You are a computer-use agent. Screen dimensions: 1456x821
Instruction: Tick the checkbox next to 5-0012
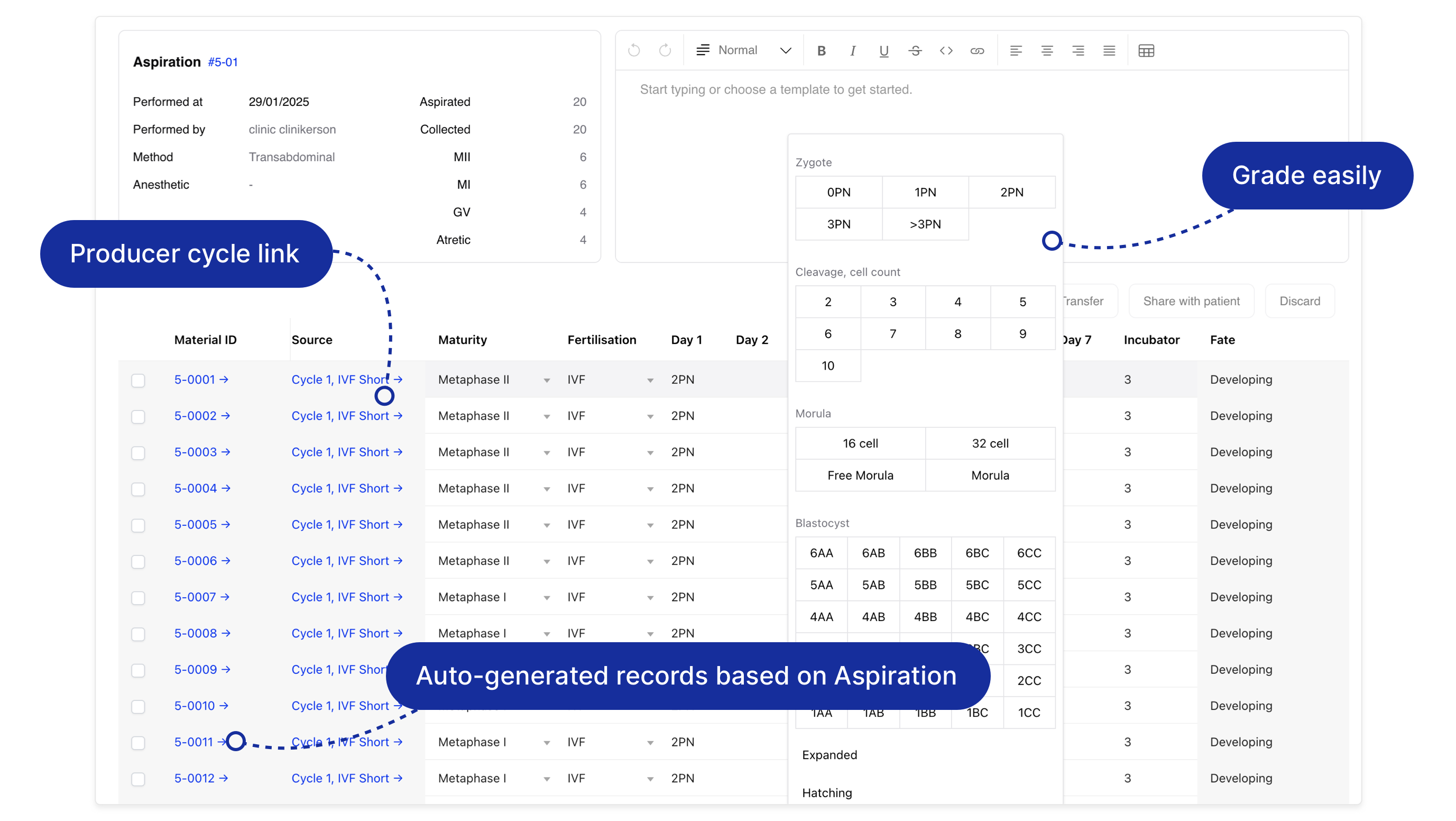(138, 779)
